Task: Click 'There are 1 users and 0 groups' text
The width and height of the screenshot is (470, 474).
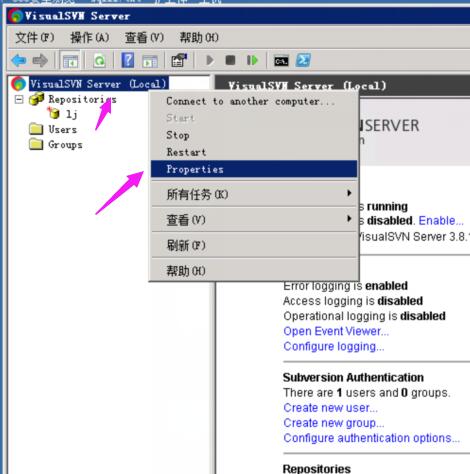Action: pyautogui.click(x=367, y=393)
